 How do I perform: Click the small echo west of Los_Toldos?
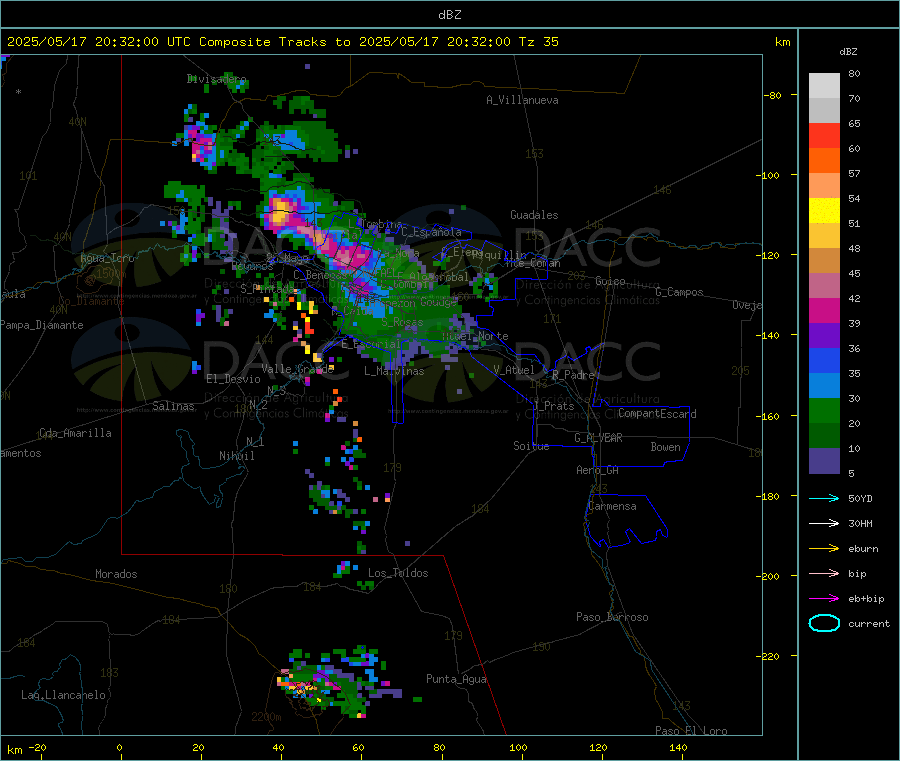(343, 569)
